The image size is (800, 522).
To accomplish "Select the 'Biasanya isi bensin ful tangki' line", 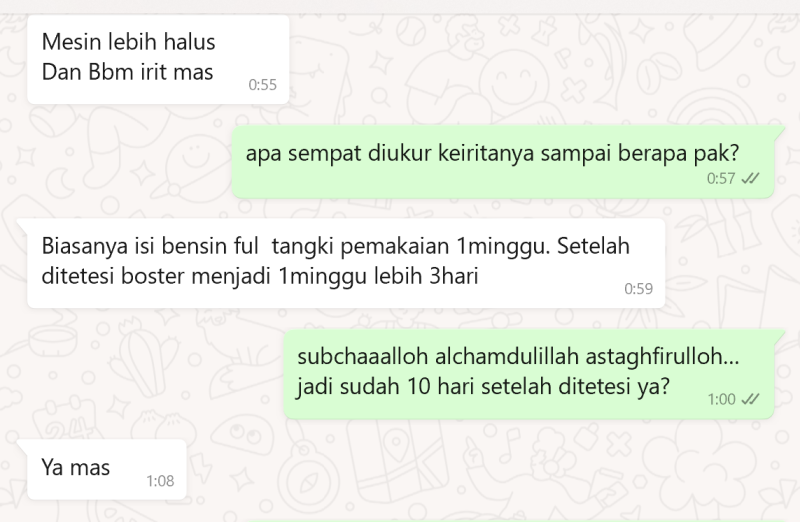I will (336, 246).
